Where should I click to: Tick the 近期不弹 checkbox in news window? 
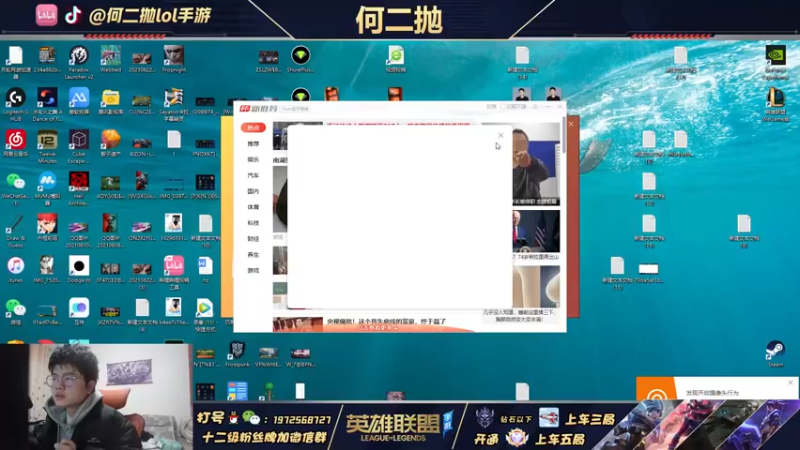pyautogui.click(x=503, y=107)
